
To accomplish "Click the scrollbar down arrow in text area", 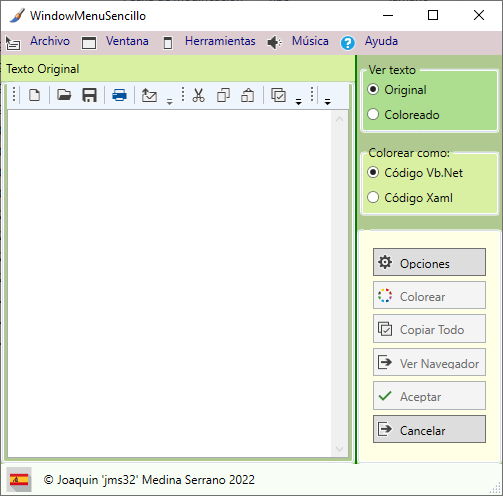I will [340, 449].
